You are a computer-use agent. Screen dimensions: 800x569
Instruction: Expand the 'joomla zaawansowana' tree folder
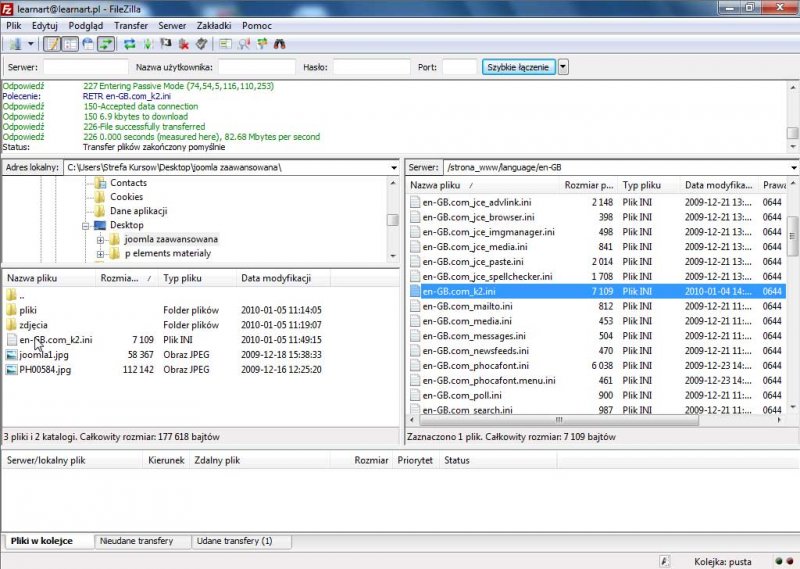point(101,240)
